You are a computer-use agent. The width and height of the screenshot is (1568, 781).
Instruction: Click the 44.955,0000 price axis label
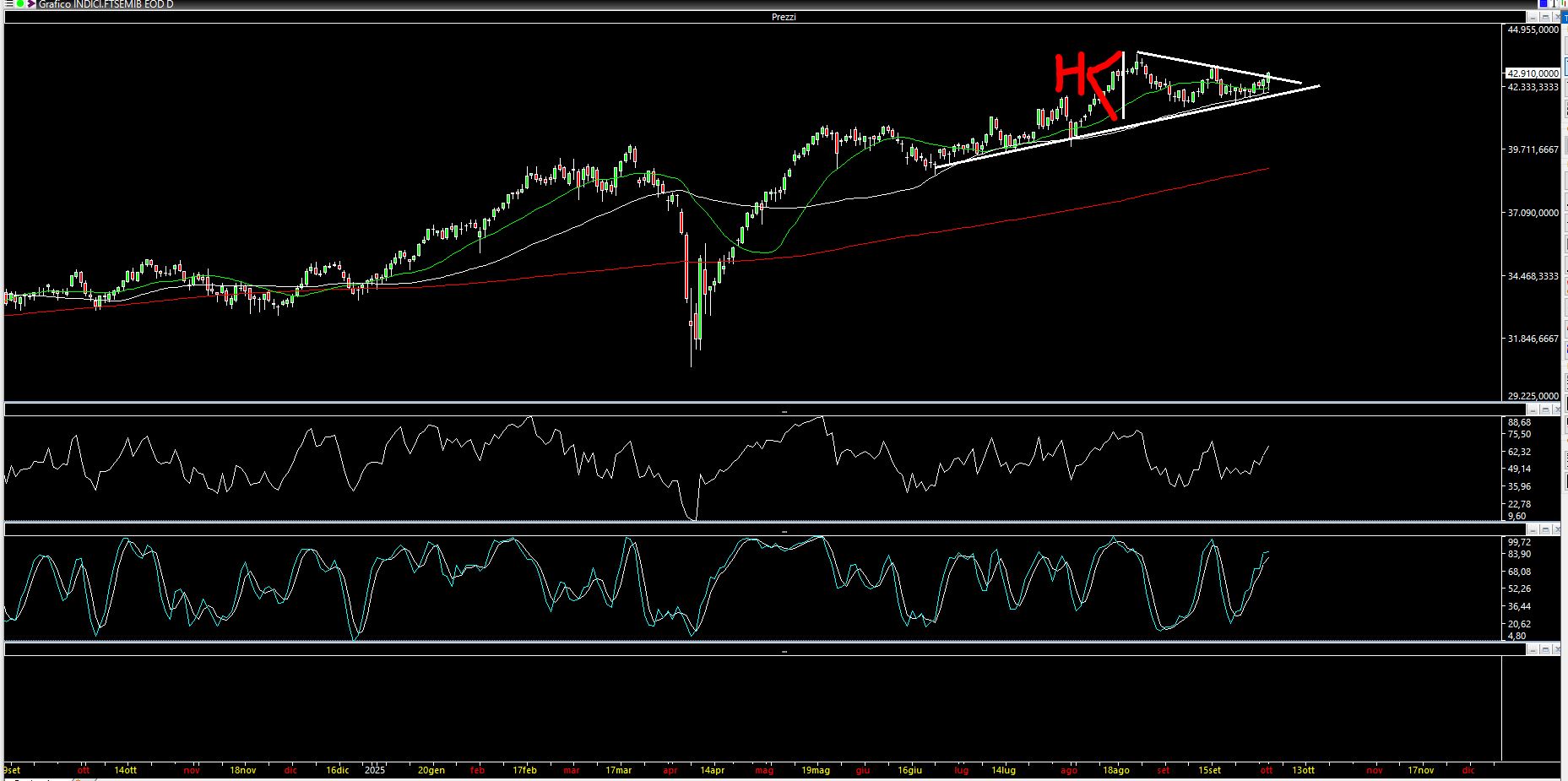1533,30
